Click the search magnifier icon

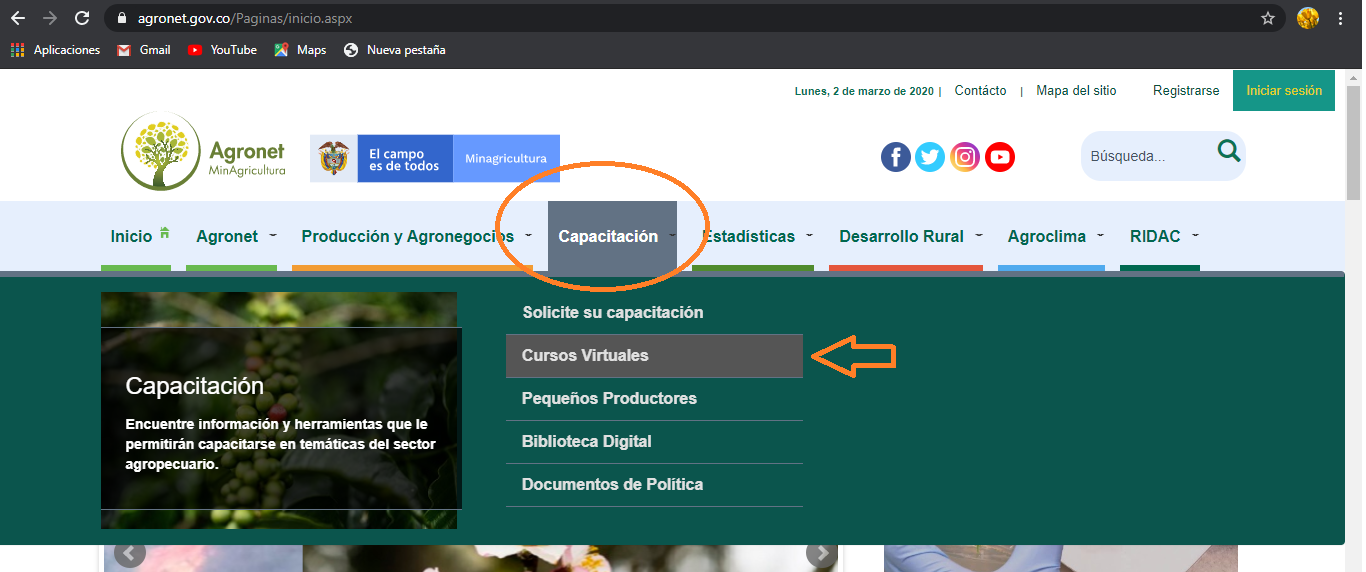coord(1228,152)
